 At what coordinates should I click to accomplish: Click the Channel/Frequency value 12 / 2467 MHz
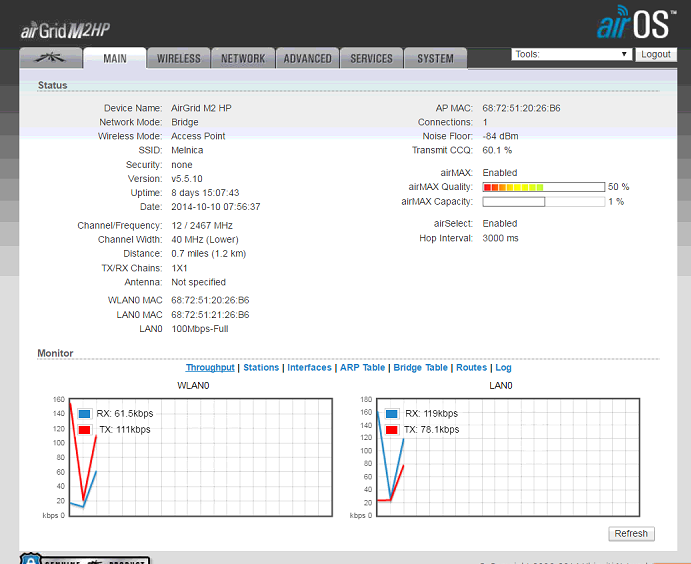pos(202,225)
